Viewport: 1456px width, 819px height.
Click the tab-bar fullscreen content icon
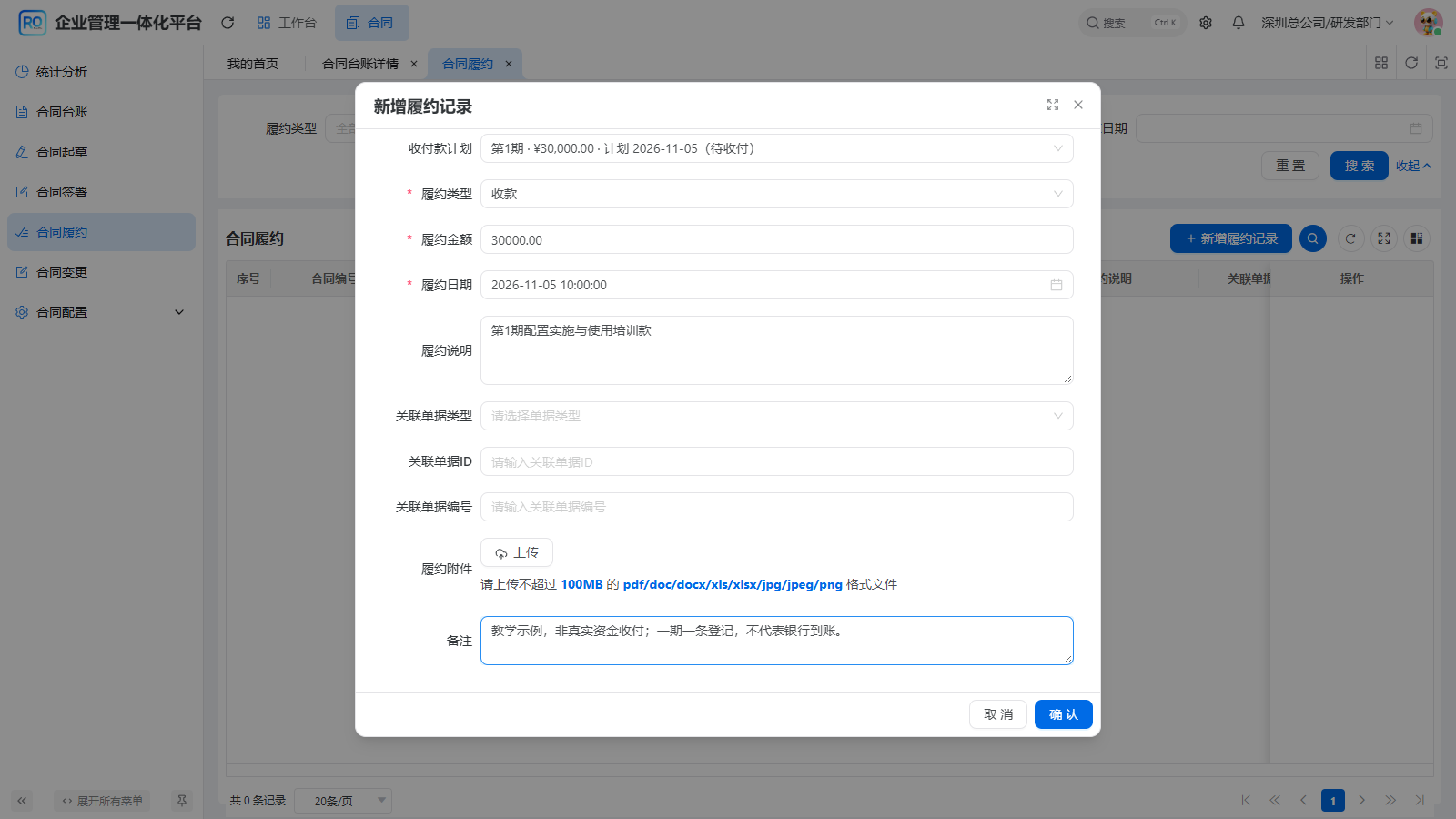[x=1441, y=63]
